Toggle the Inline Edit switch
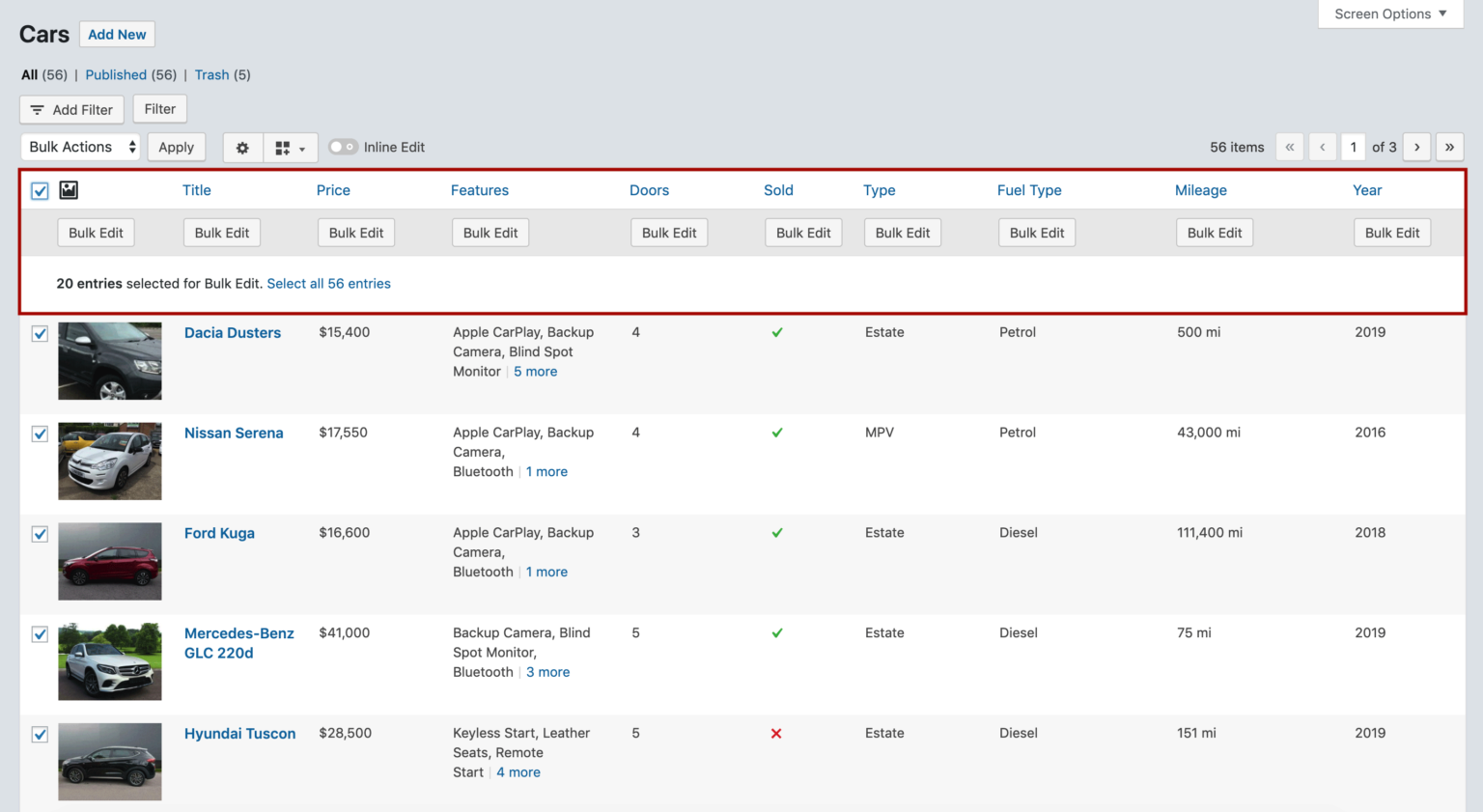The height and width of the screenshot is (812, 1483). pyautogui.click(x=343, y=147)
